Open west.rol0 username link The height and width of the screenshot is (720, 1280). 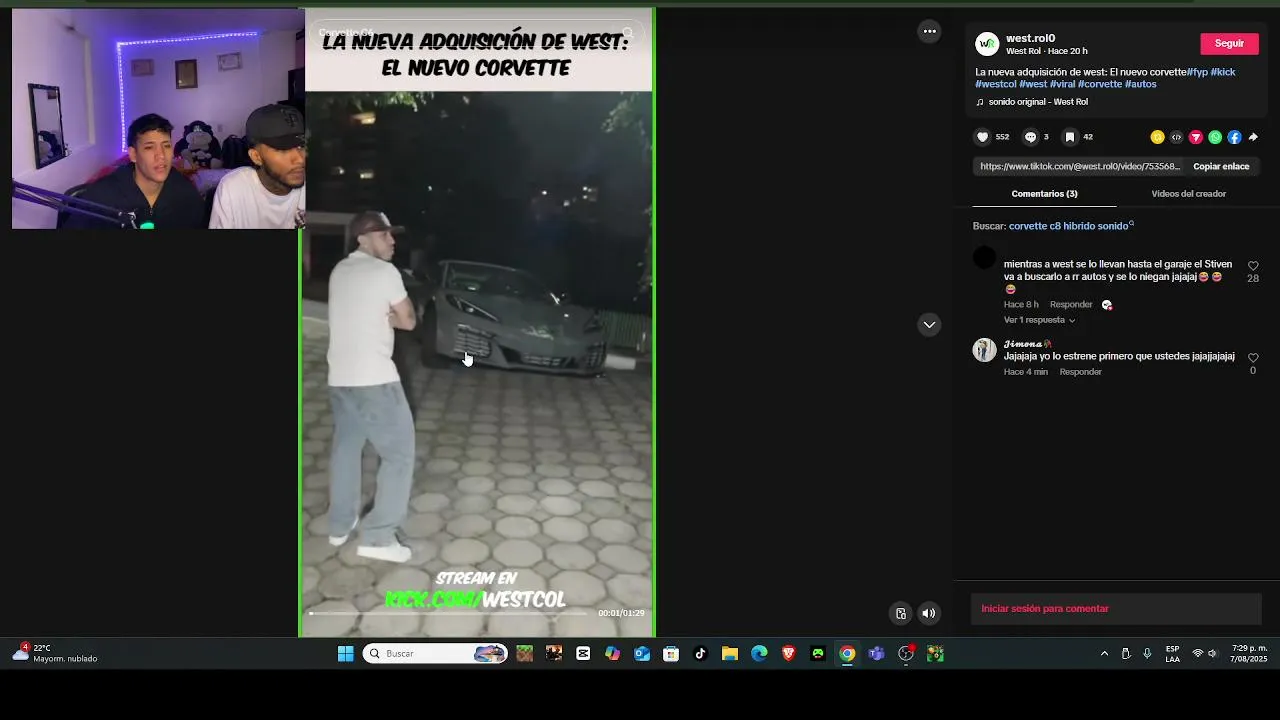[1030, 38]
